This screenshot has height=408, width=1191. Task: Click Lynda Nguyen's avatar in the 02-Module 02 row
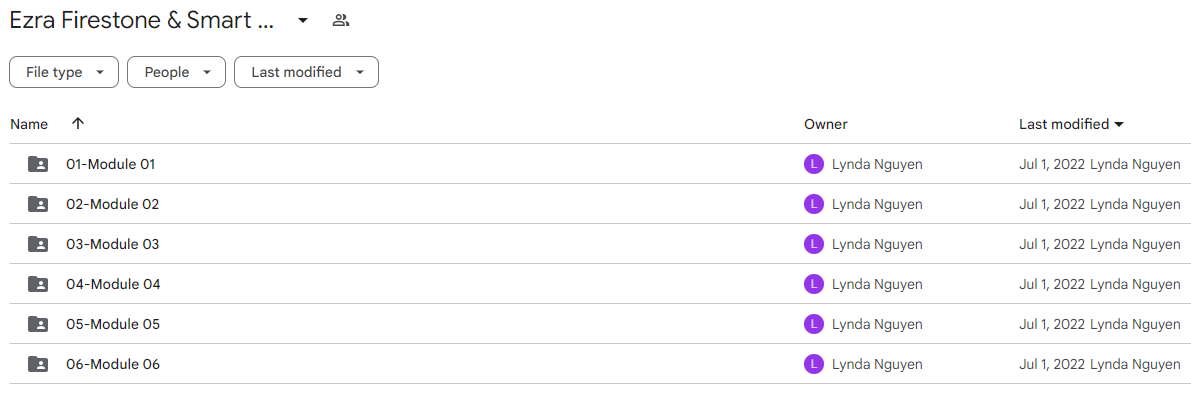[813, 204]
